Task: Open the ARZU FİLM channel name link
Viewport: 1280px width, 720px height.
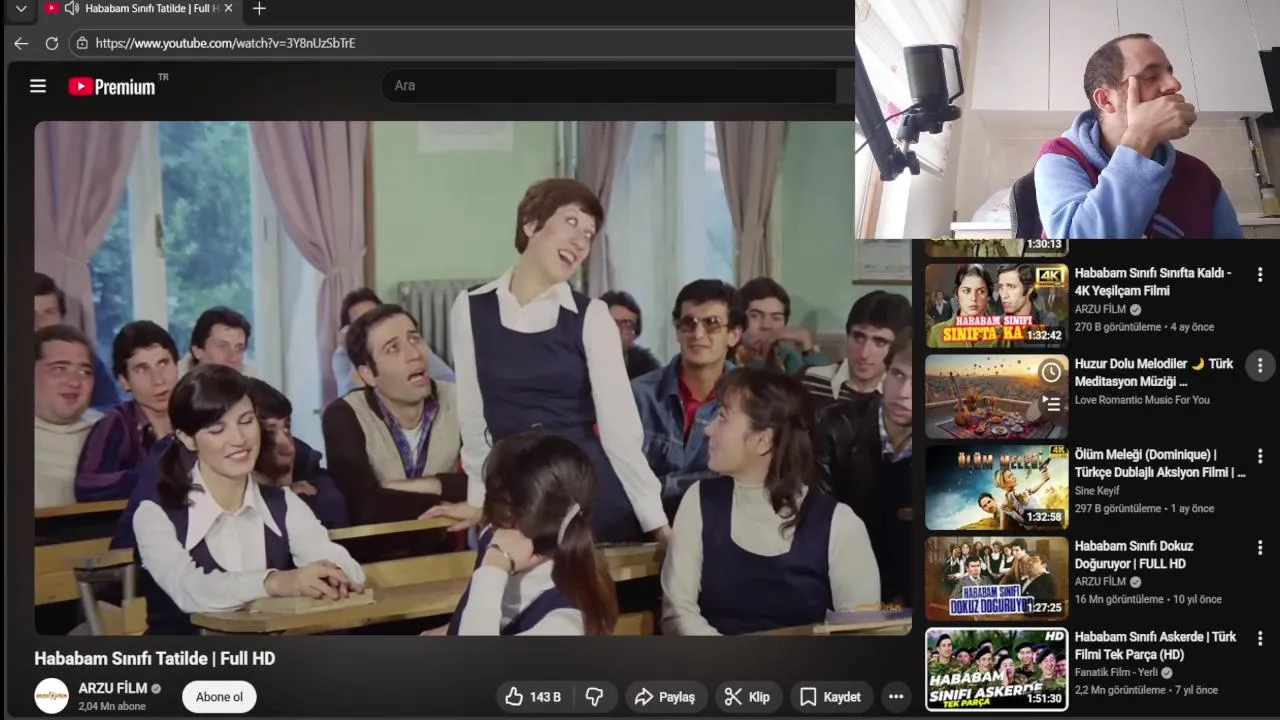Action: coord(113,688)
